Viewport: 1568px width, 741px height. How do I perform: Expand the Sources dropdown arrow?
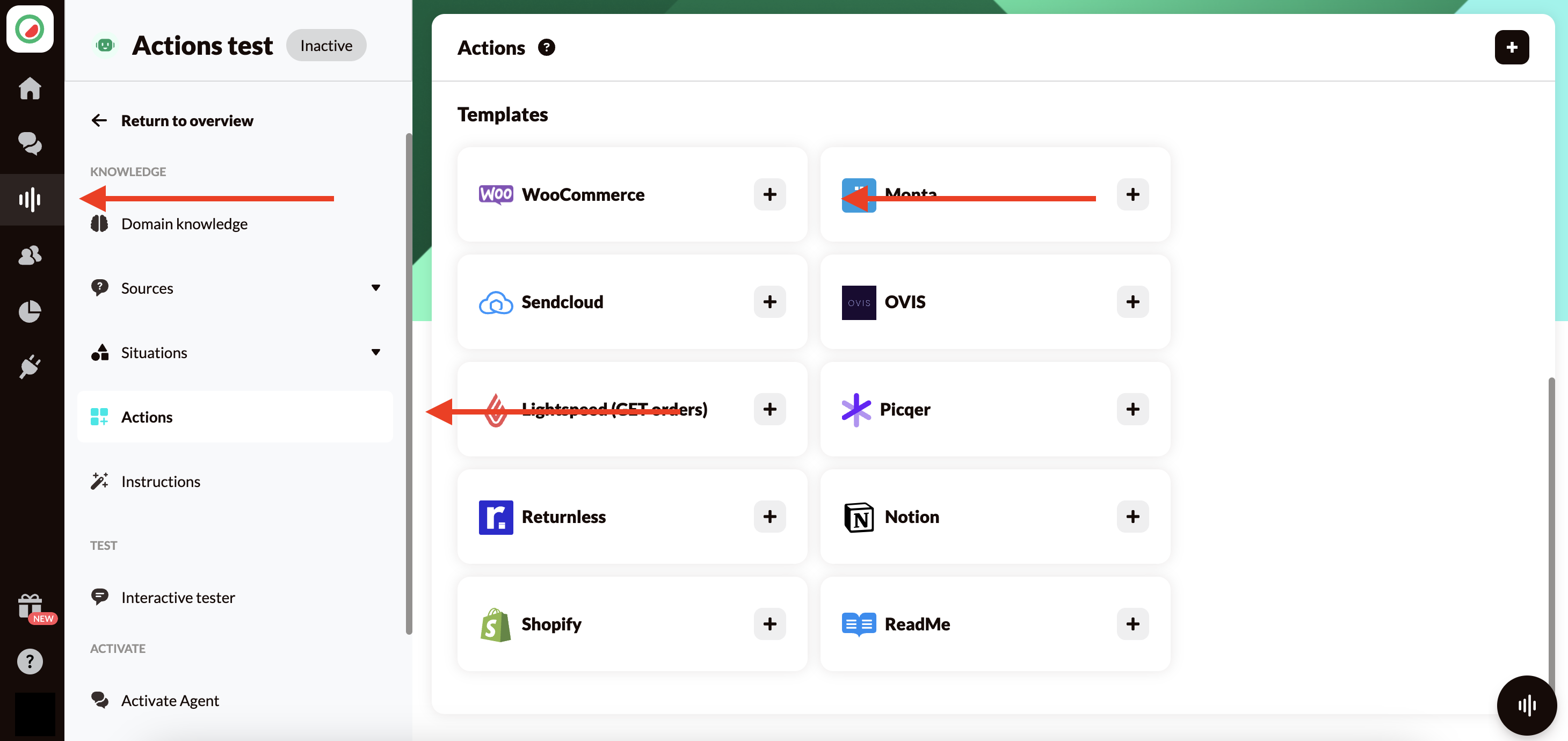click(x=375, y=288)
